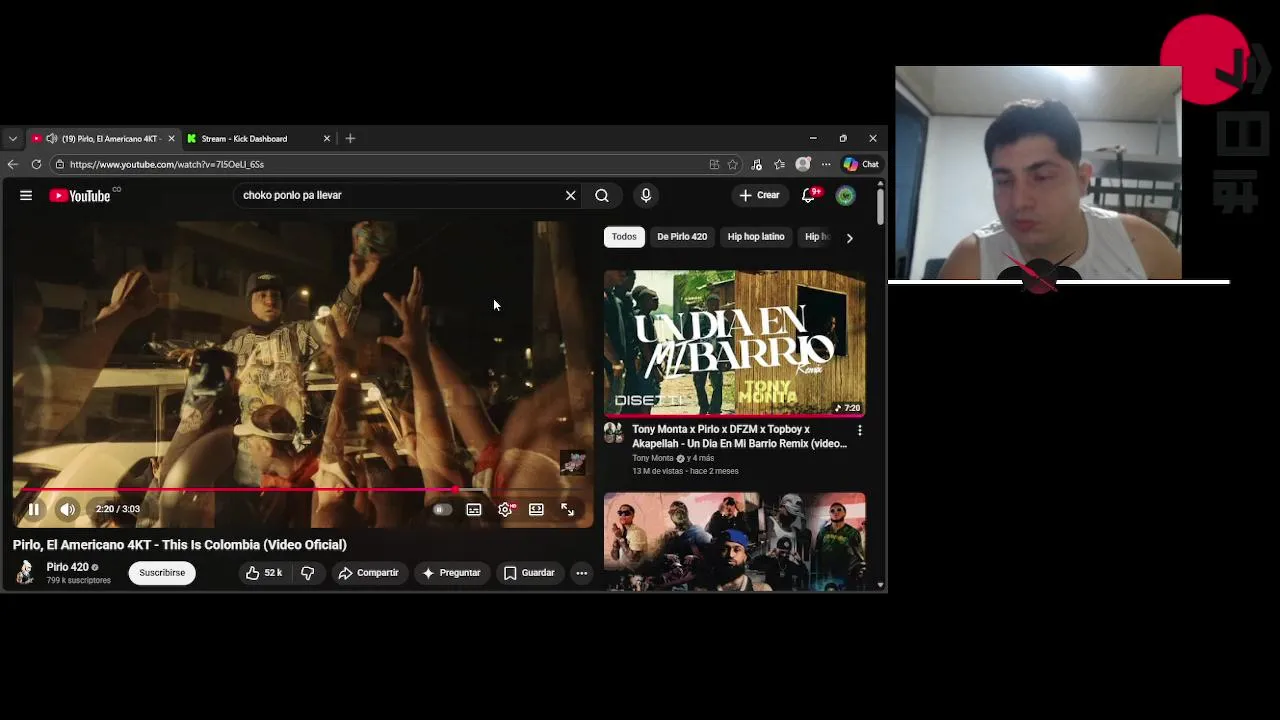Switch to theater mode in the player
The height and width of the screenshot is (720, 1280).
pyautogui.click(x=536, y=509)
